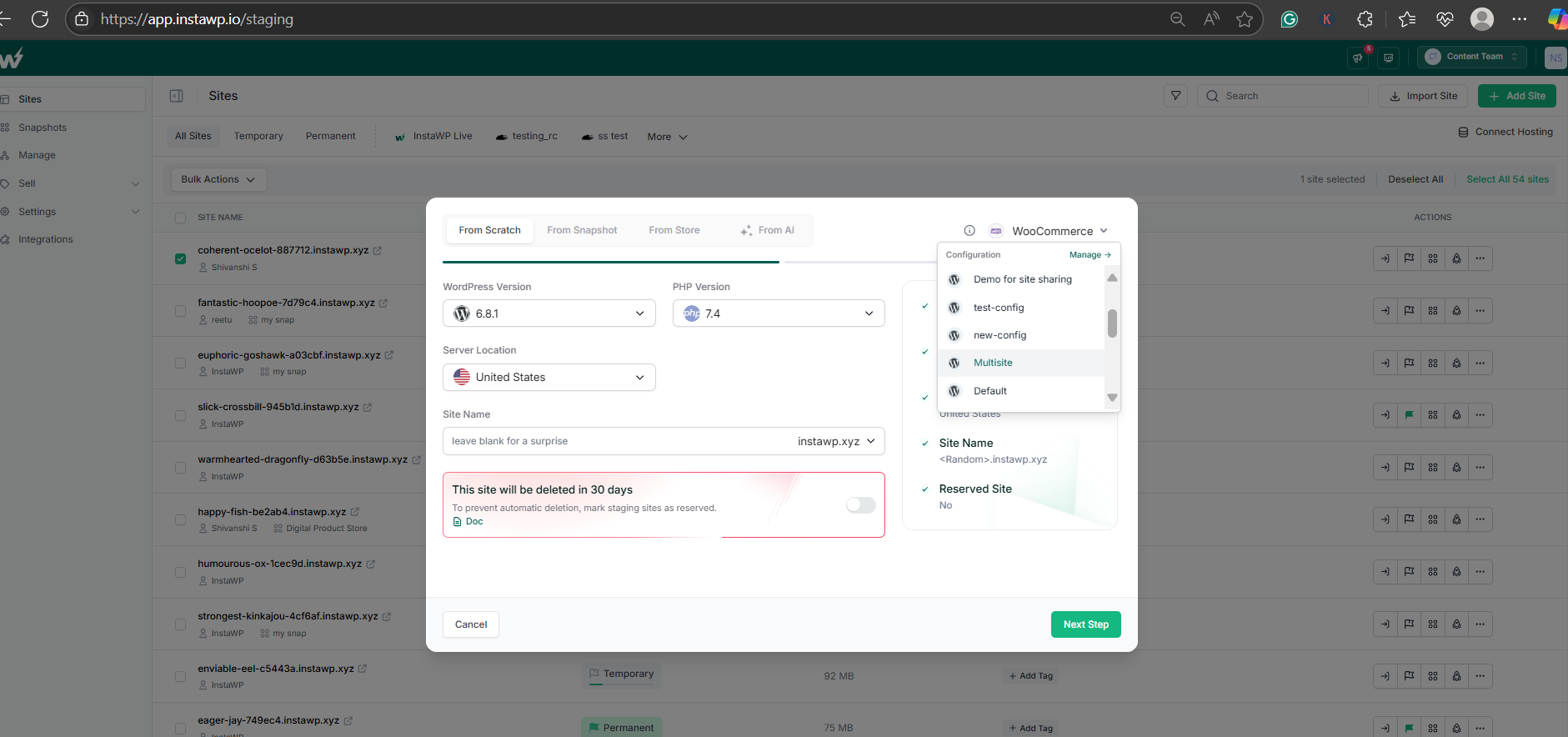Click the configuration list scrollbar thumb
The image size is (1568, 737).
pos(1112,323)
